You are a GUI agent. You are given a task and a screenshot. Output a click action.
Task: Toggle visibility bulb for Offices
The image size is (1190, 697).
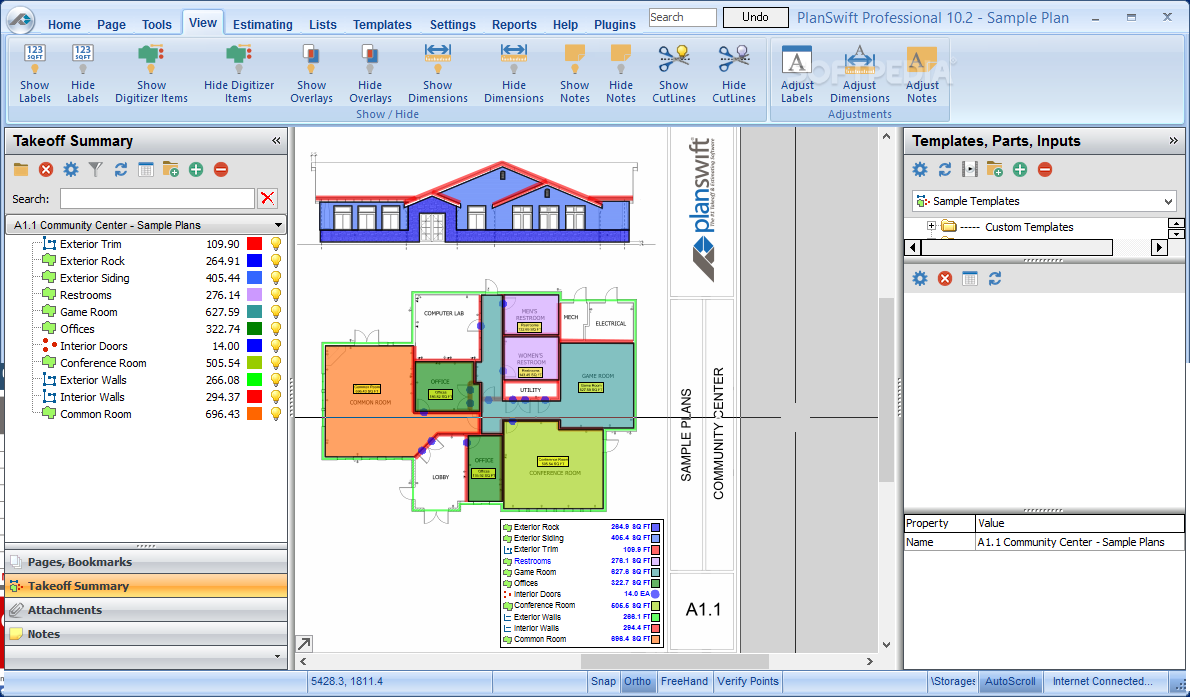pos(276,329)
